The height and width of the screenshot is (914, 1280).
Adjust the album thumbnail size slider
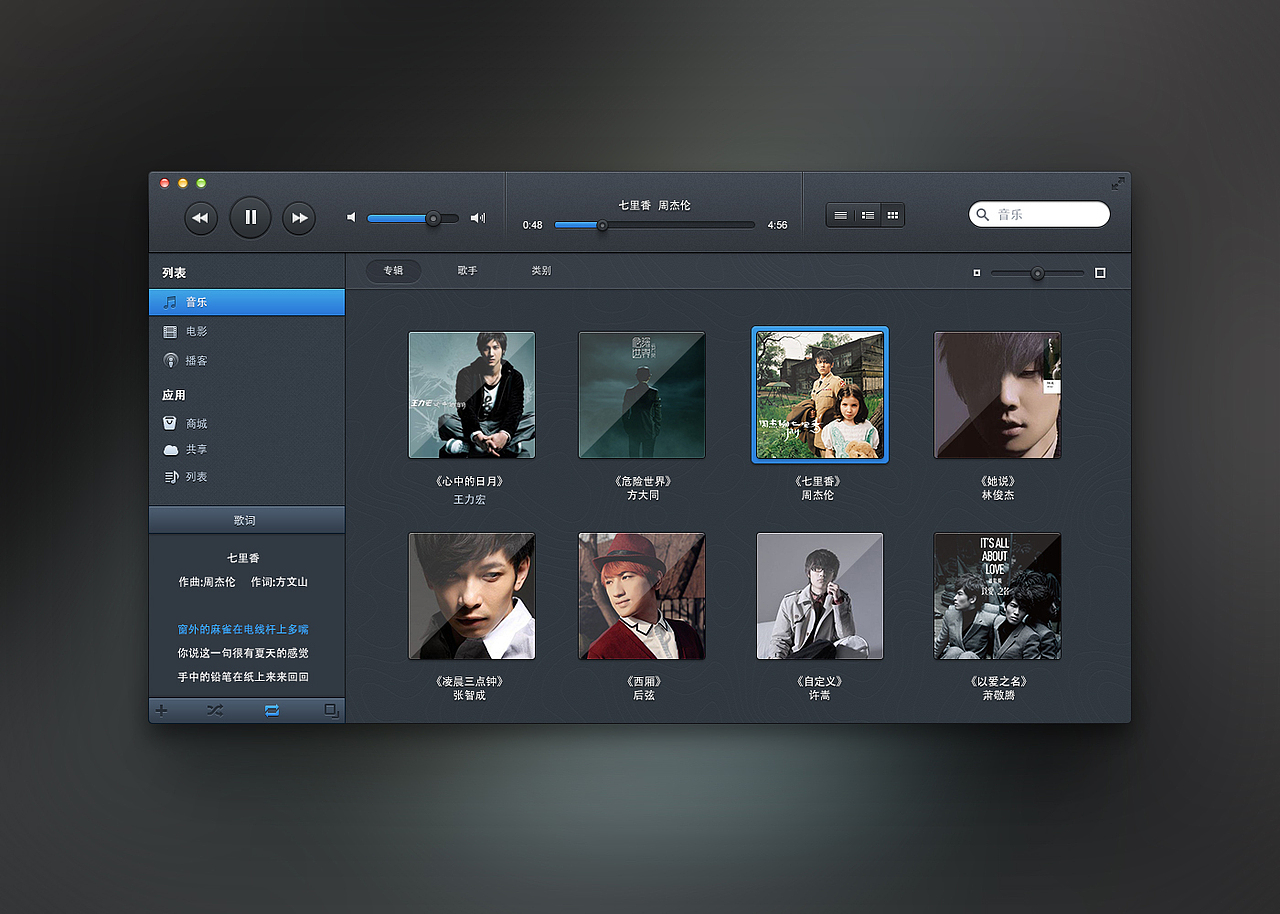pos(1037,273)
